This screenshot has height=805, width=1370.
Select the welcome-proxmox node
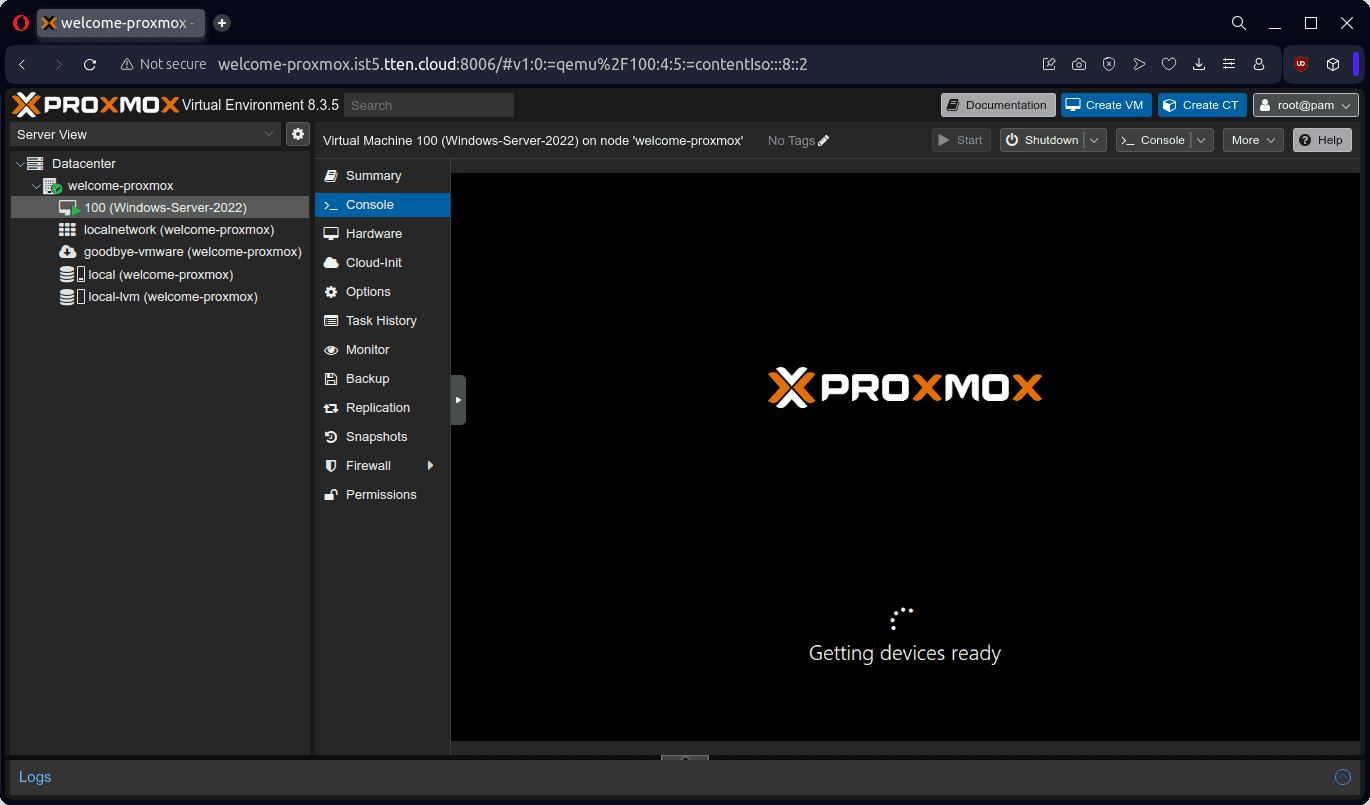coord(121,186)
